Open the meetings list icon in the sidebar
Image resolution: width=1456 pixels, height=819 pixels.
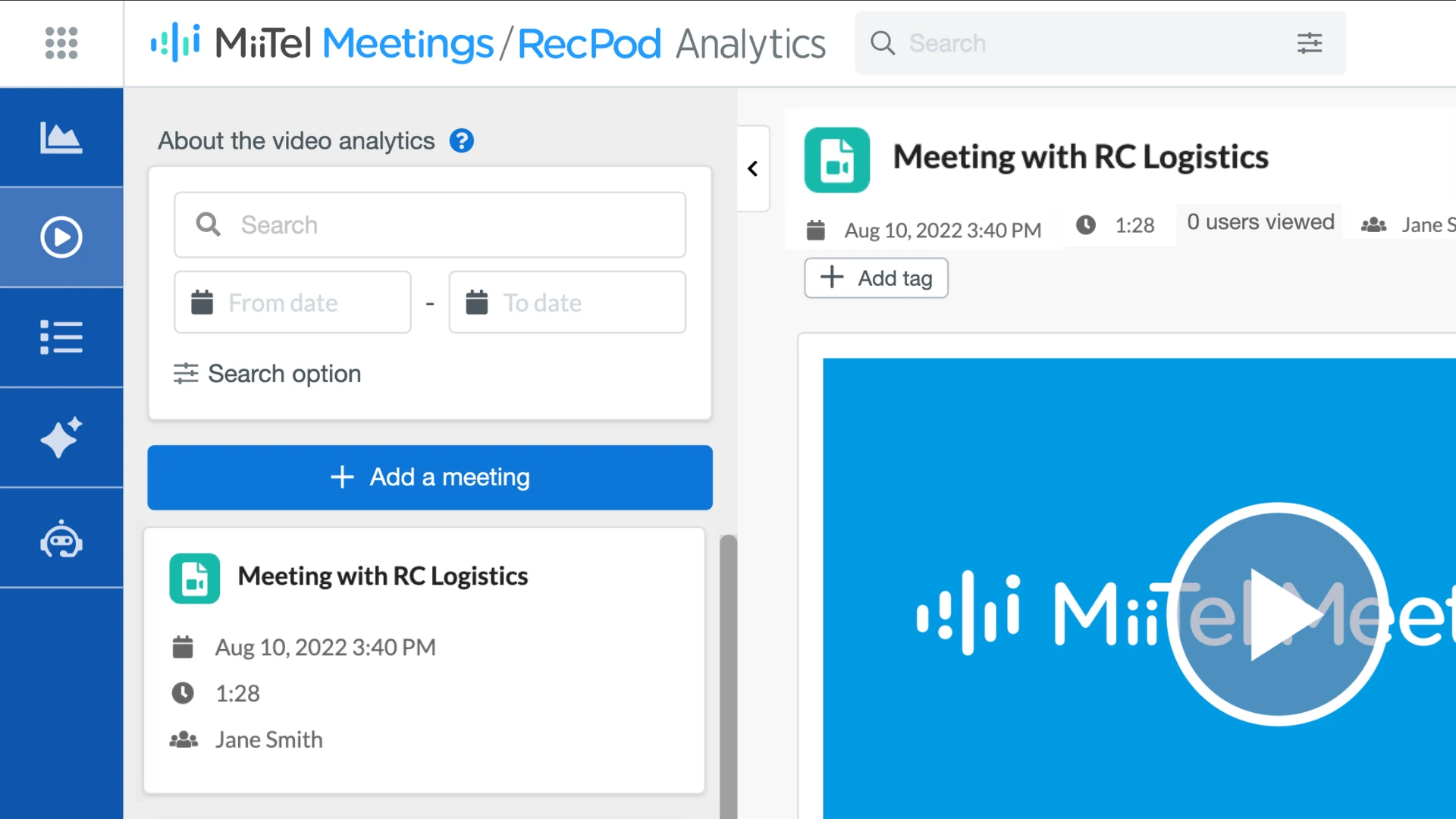pyautogui.click(x=61, y=337)
